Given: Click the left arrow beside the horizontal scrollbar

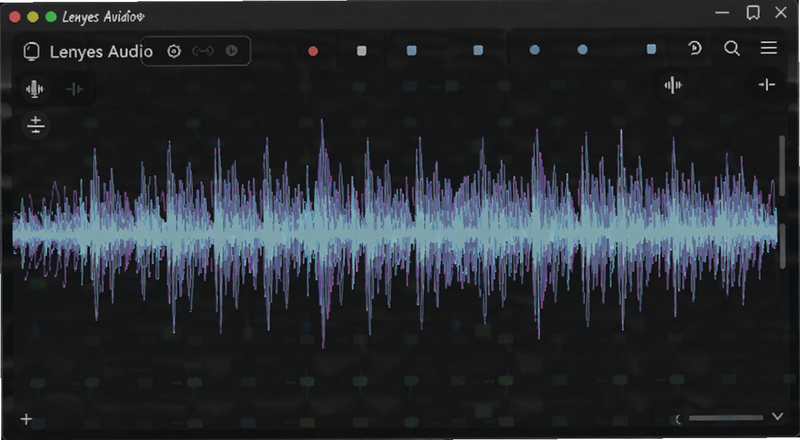Looking at the screenshot, I should click(x=678, y=420).
